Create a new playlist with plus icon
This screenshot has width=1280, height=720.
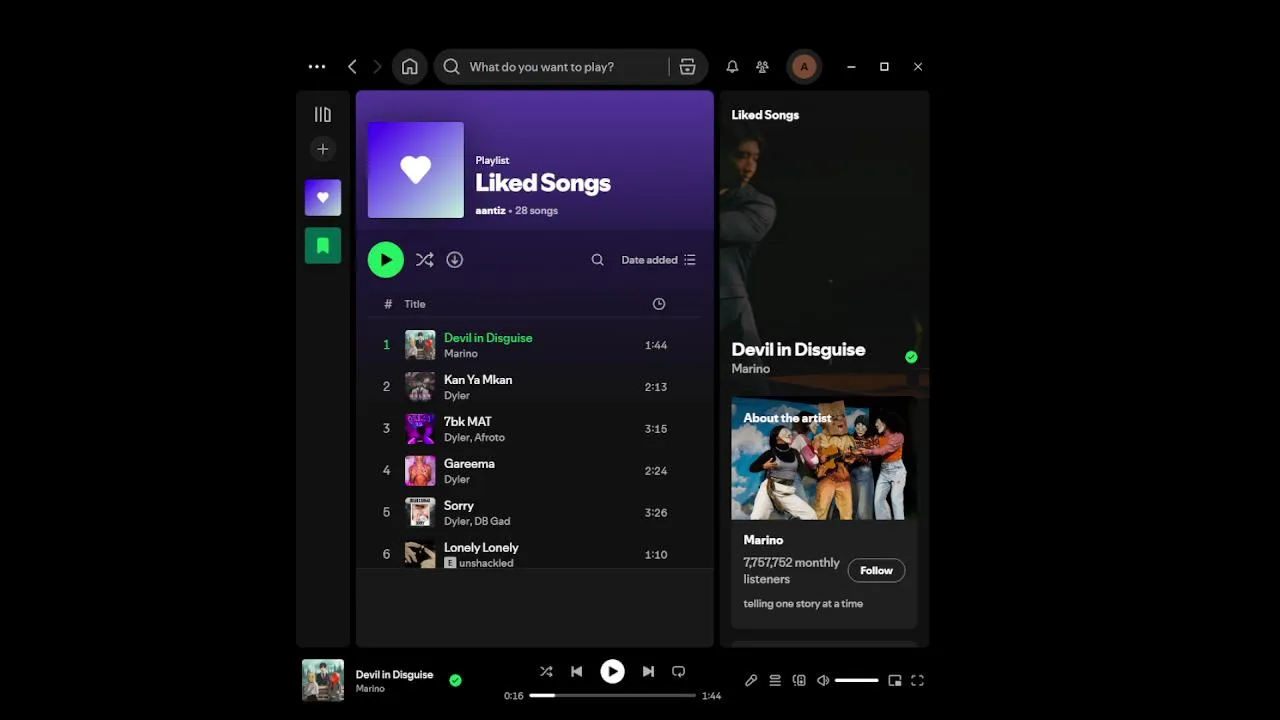pyautogui.click(x=323, y=149)
